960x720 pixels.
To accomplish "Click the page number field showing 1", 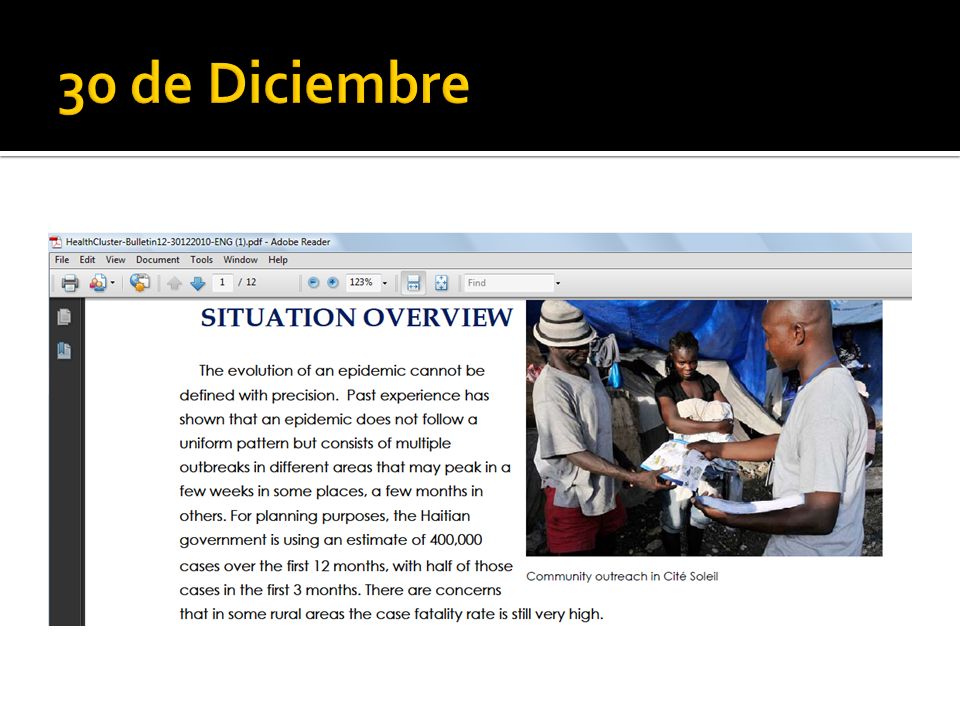I will pyautogui.click(x=223, y=282).
